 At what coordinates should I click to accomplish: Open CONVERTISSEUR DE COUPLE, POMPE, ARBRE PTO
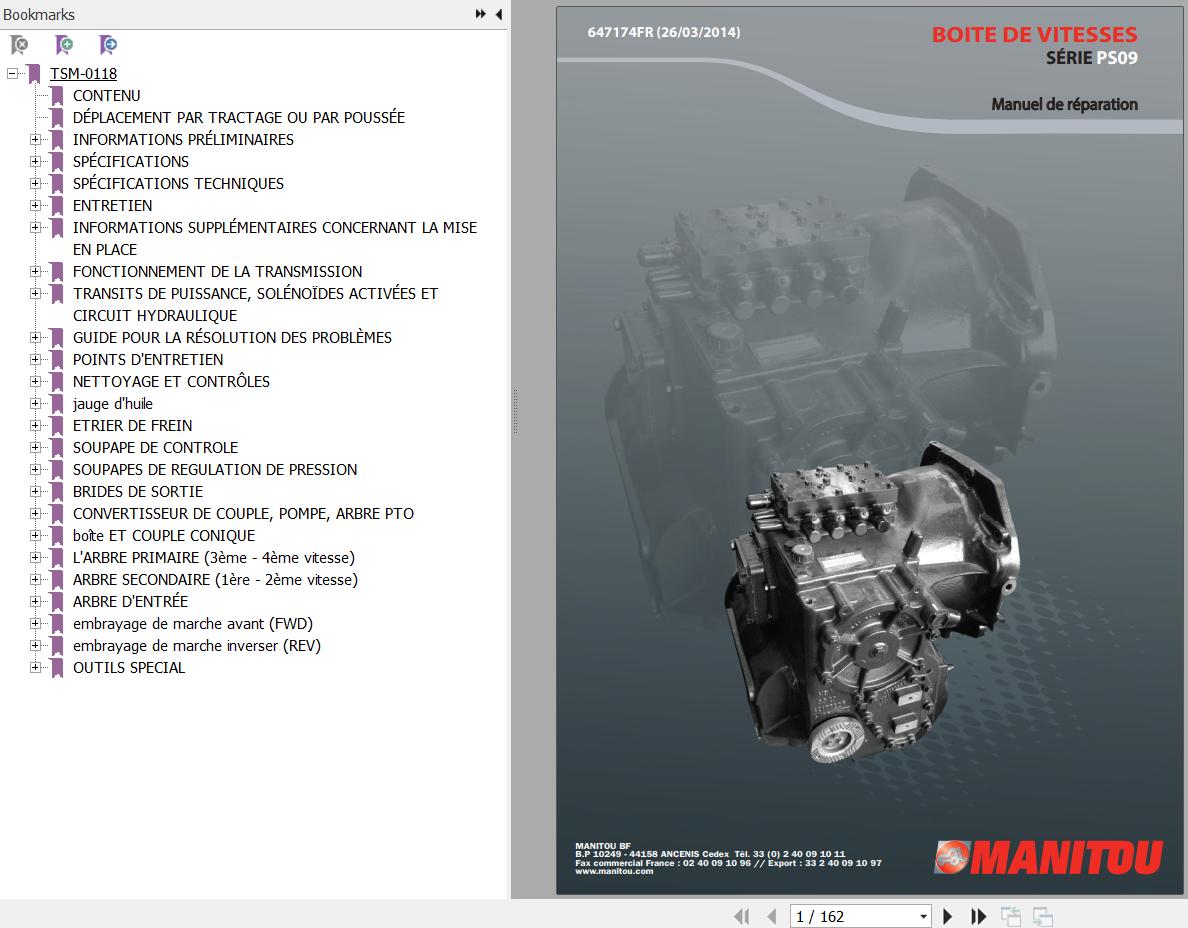tap(243, 513)
